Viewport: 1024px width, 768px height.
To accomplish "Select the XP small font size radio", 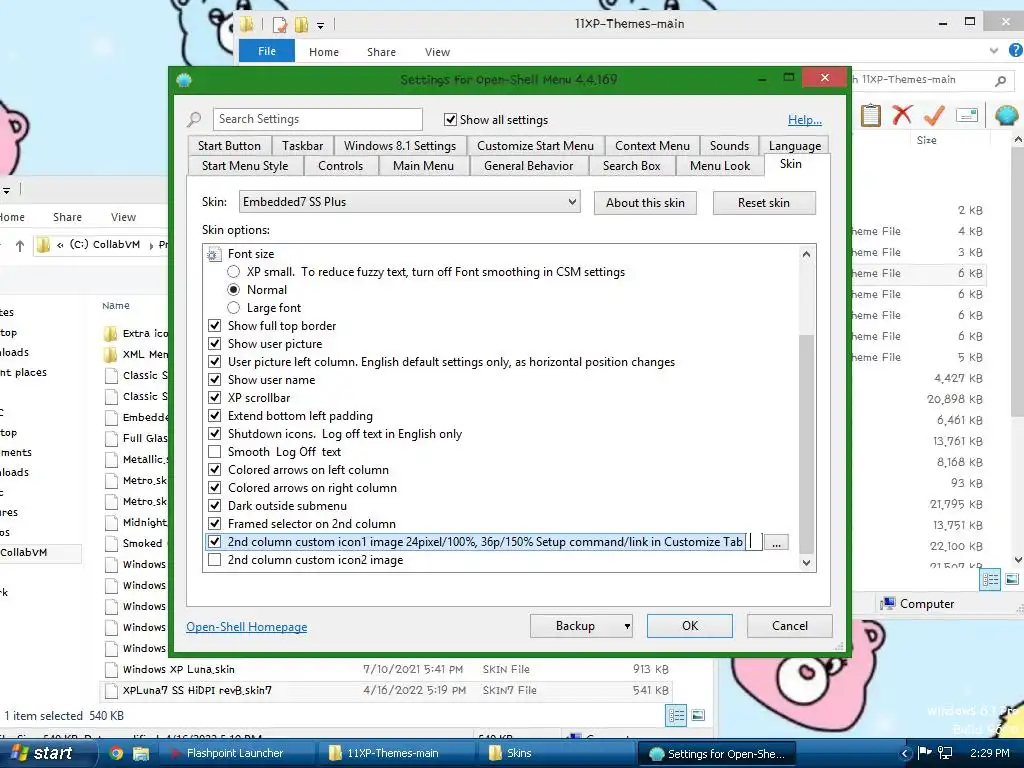I will coord(233,272).
